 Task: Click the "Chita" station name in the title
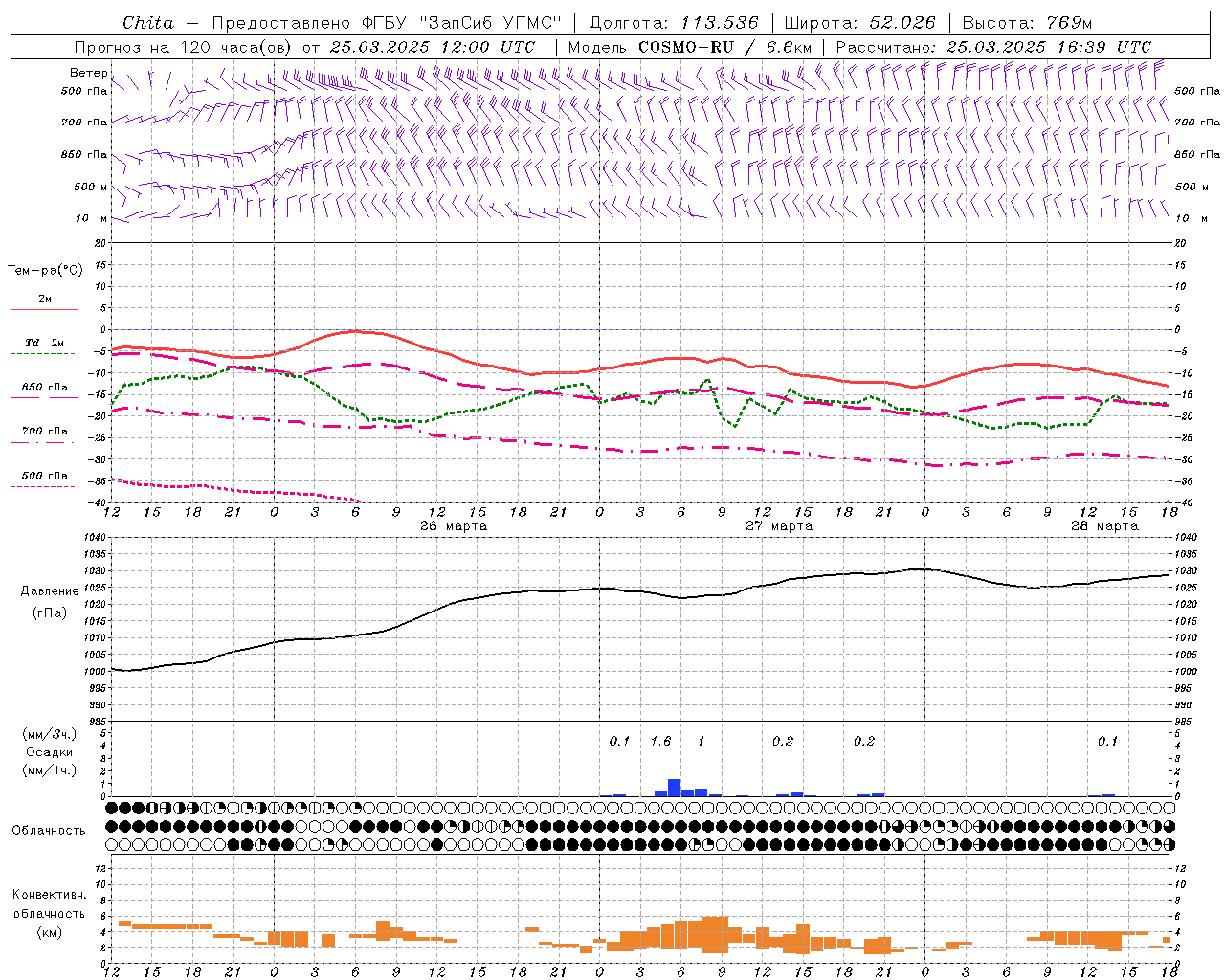coord(148,23)
